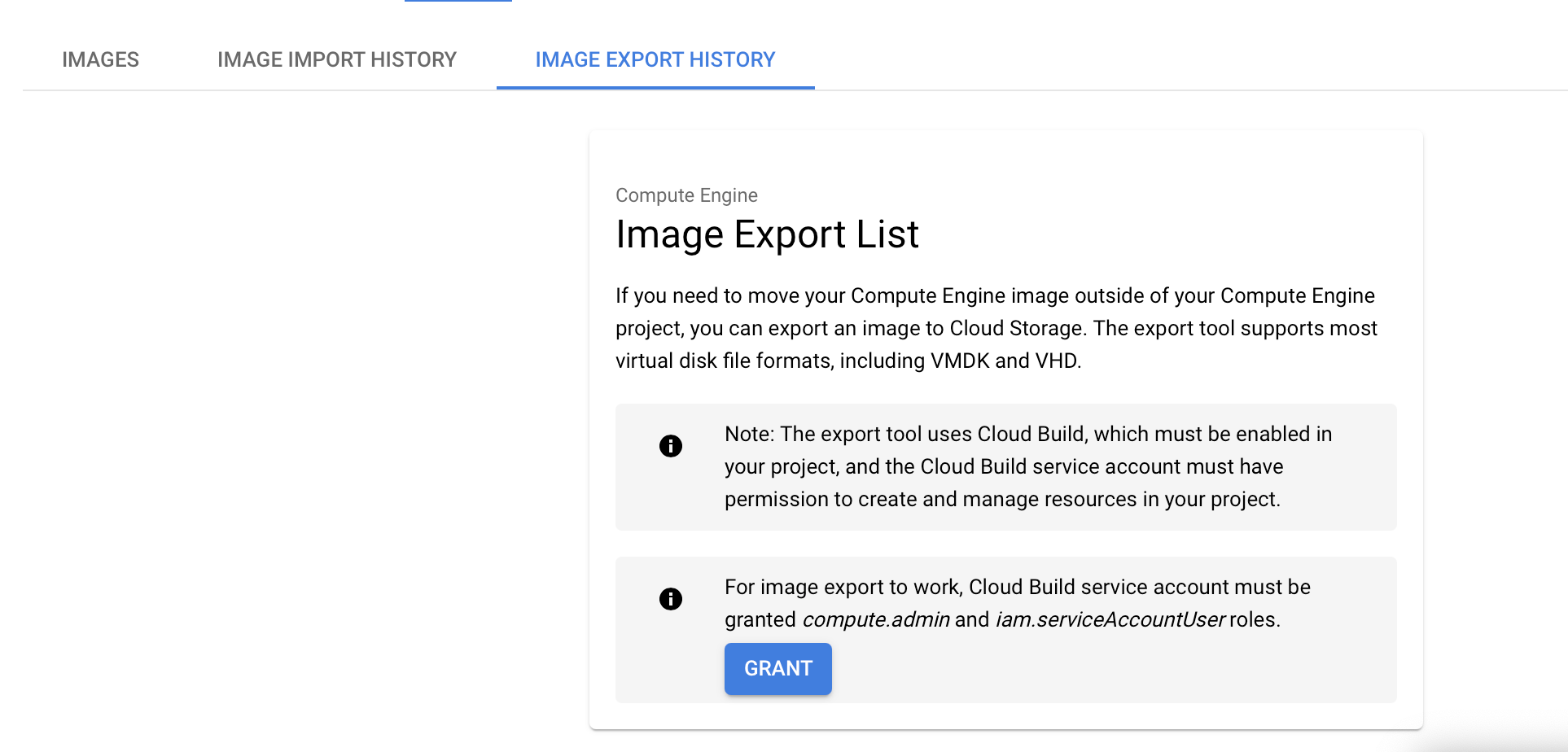
Task: Select the Image Export History tab
Action: click(x=655, y=59)
